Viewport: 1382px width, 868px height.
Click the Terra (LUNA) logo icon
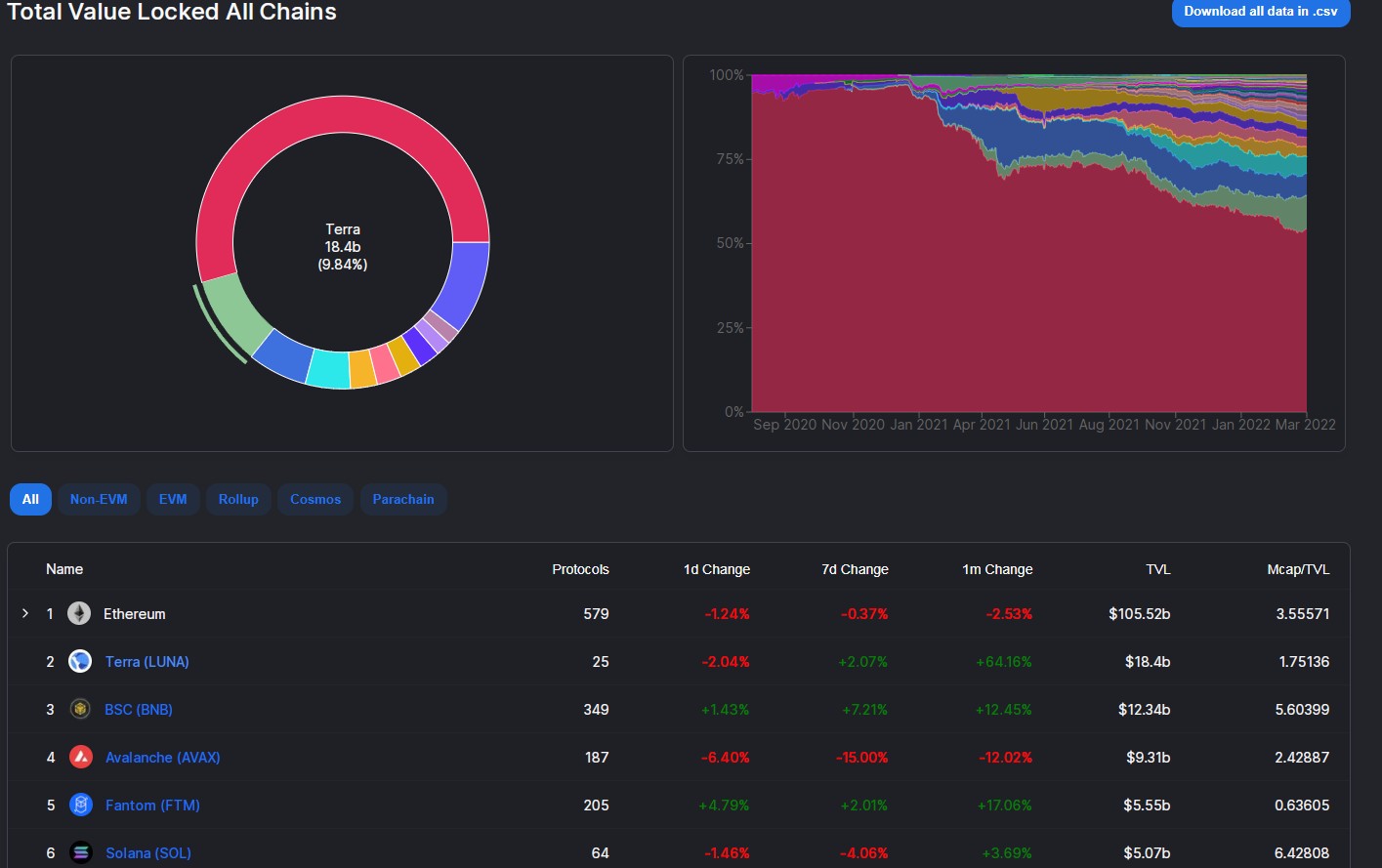click(80, 661)
